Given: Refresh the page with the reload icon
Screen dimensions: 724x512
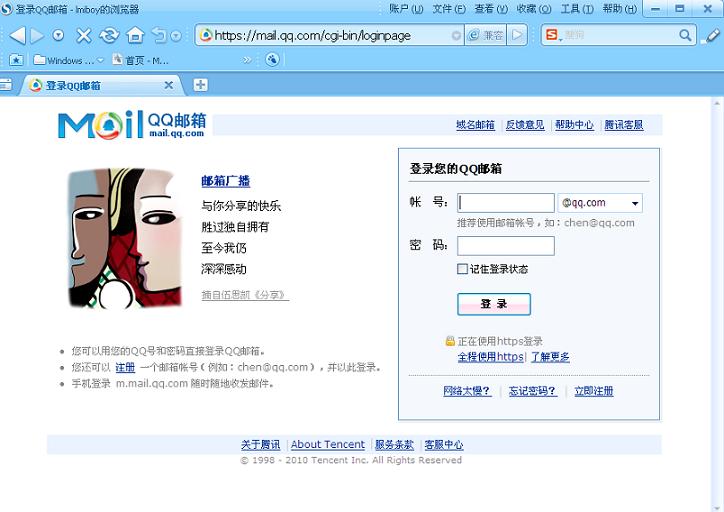Looking at the screenshot, I should tap(109, 36).
